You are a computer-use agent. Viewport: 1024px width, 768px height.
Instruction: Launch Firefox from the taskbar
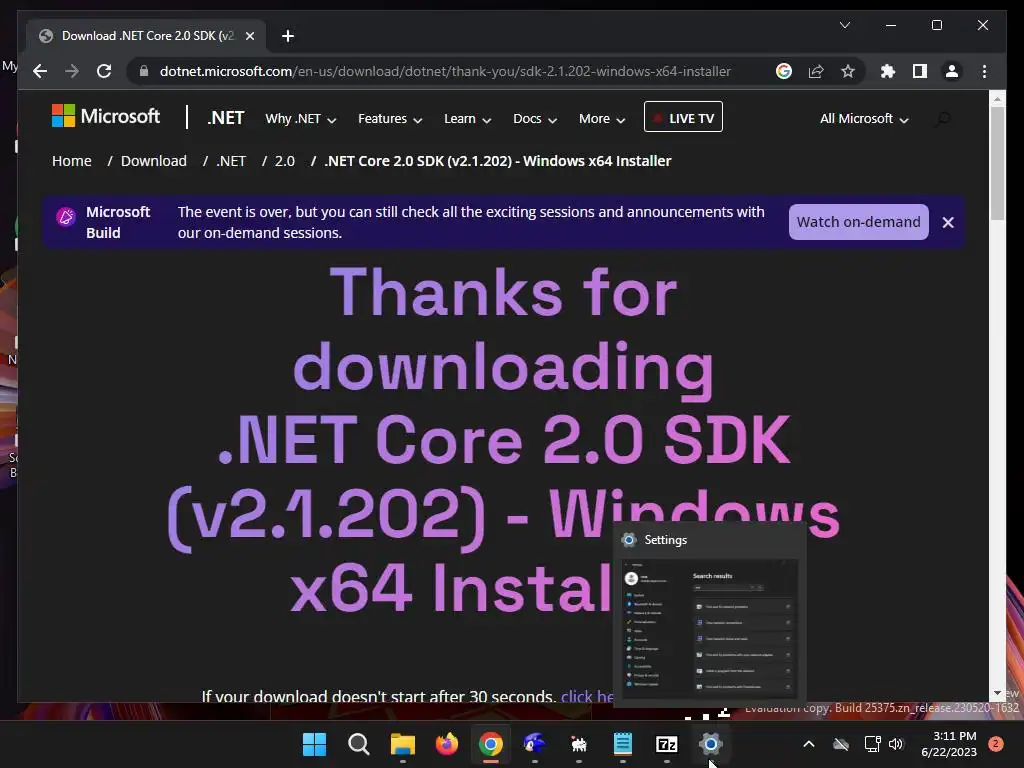pos(447,744)
